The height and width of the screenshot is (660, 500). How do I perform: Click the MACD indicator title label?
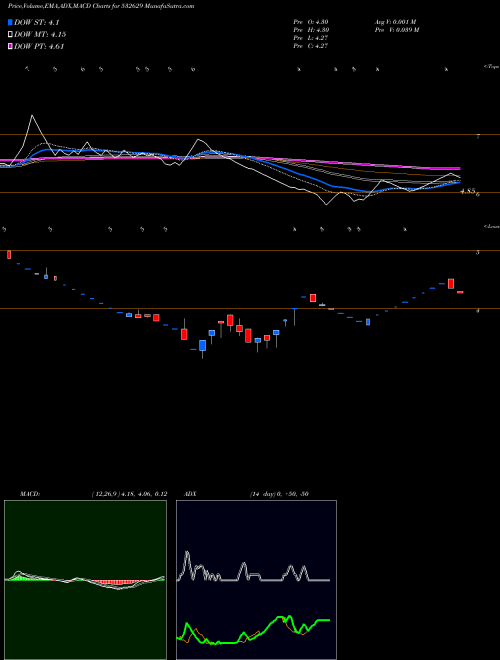tap(29, 494)
